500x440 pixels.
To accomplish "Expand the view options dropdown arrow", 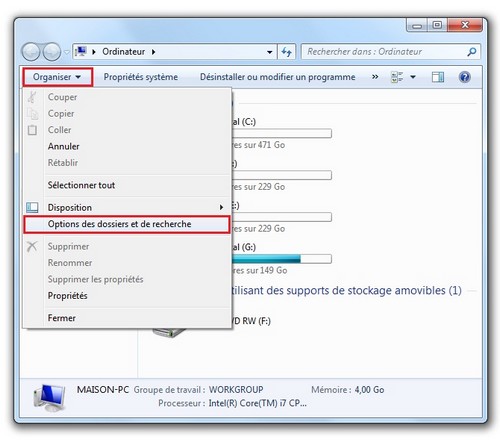I will [413, 77].
